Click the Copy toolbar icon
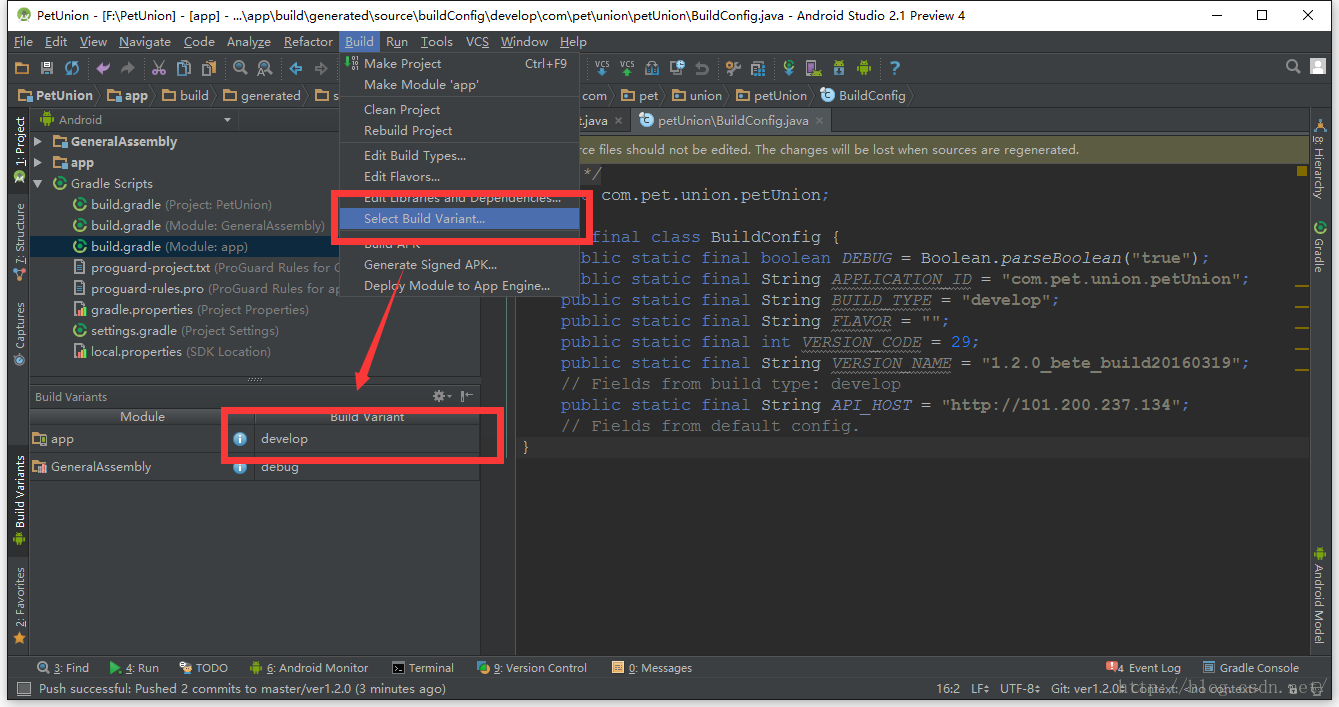 pos(184,68)
